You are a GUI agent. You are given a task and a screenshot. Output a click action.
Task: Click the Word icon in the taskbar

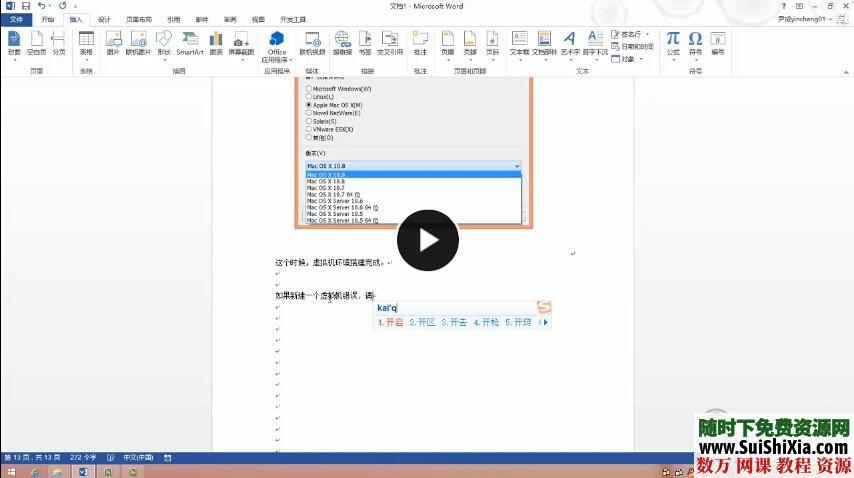83,472
